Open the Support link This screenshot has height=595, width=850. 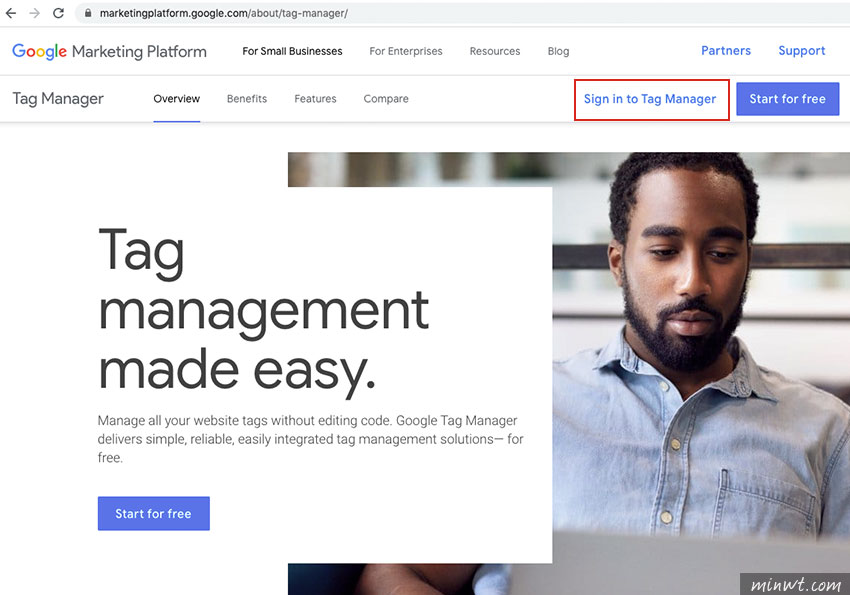coord(802,51)
